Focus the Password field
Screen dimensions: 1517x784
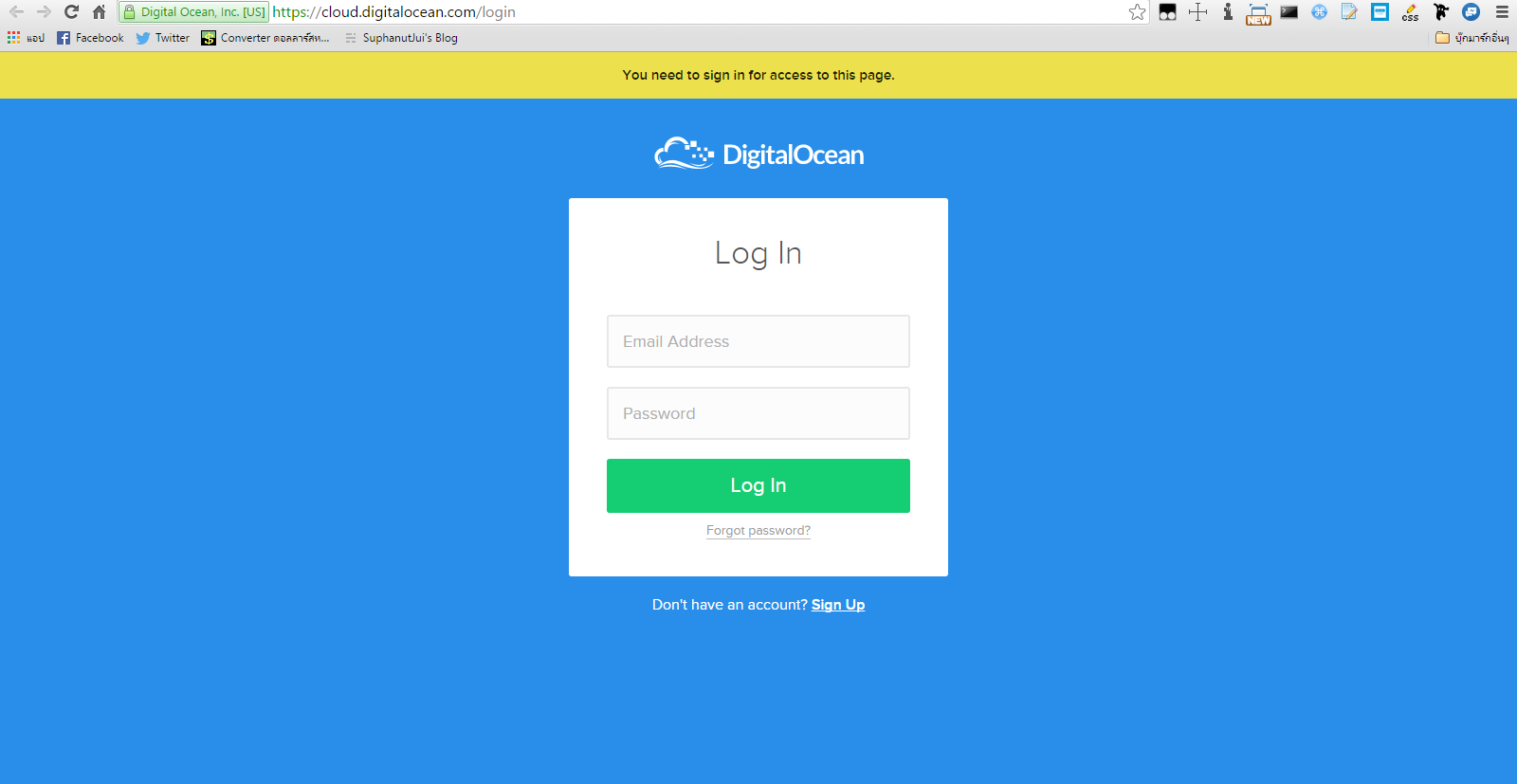(x=758, y=413)
